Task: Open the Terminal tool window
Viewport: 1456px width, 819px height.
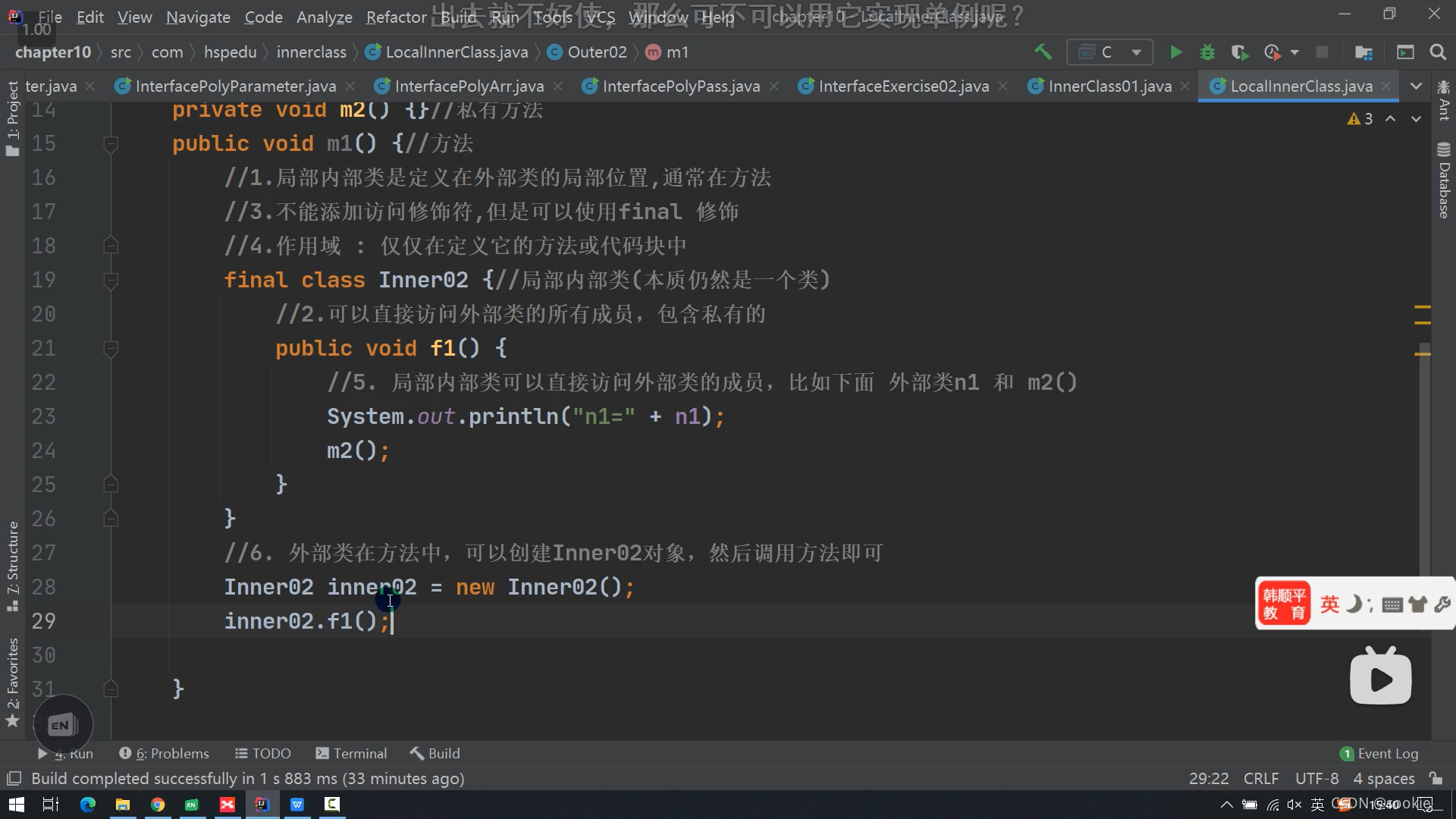Action: tap(351, 754)
